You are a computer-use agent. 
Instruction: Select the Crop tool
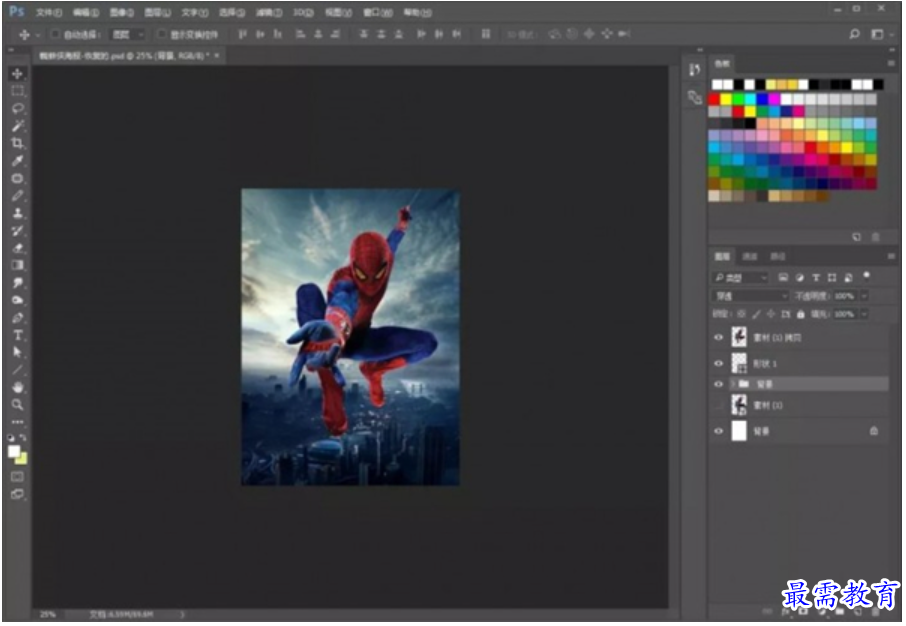tap(17, 143)
